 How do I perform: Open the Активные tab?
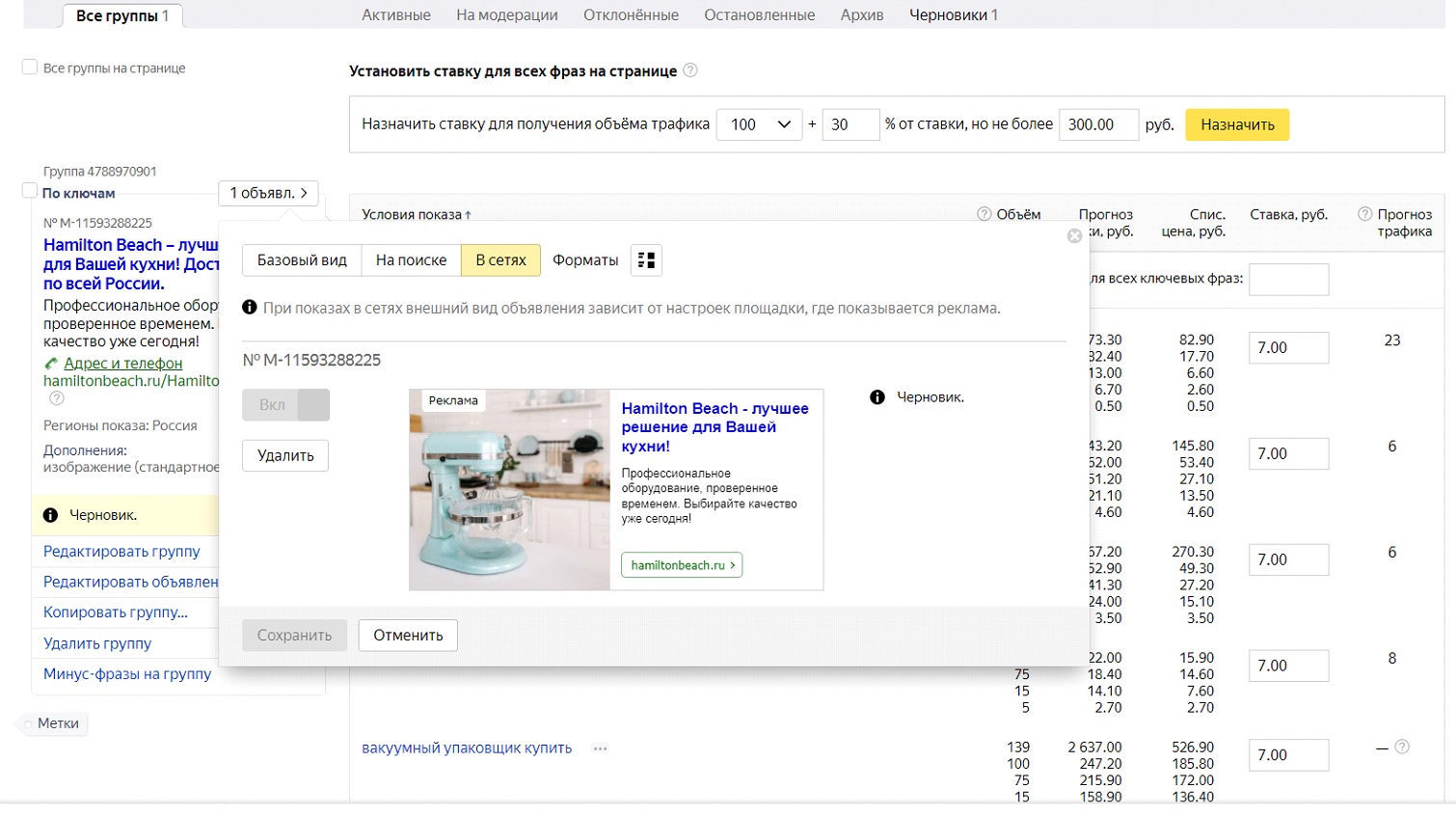396,15
